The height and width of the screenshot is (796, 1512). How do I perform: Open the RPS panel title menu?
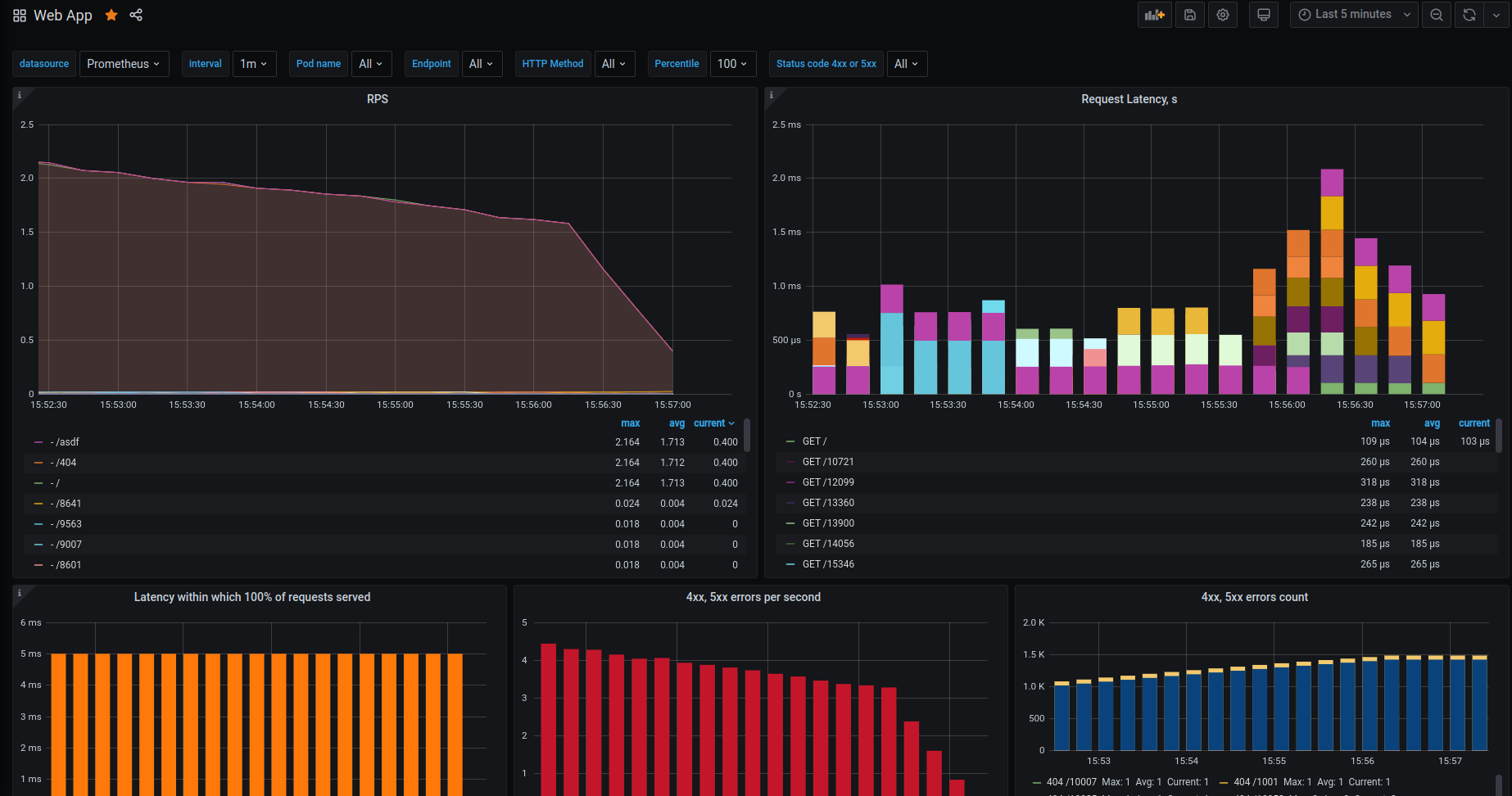click(x=378, y=99)
